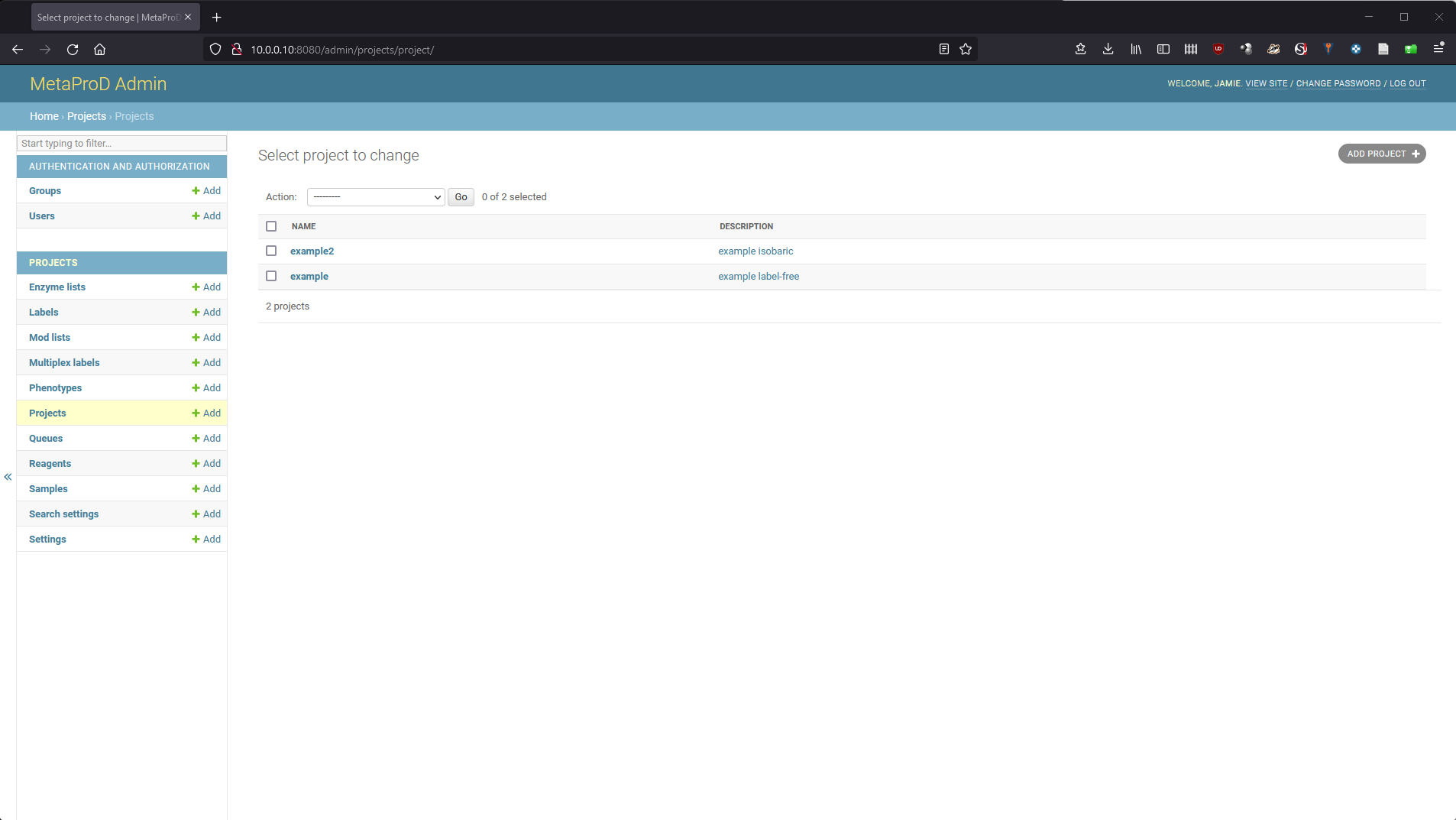View the site security lock icon

[x=237, y=50]
